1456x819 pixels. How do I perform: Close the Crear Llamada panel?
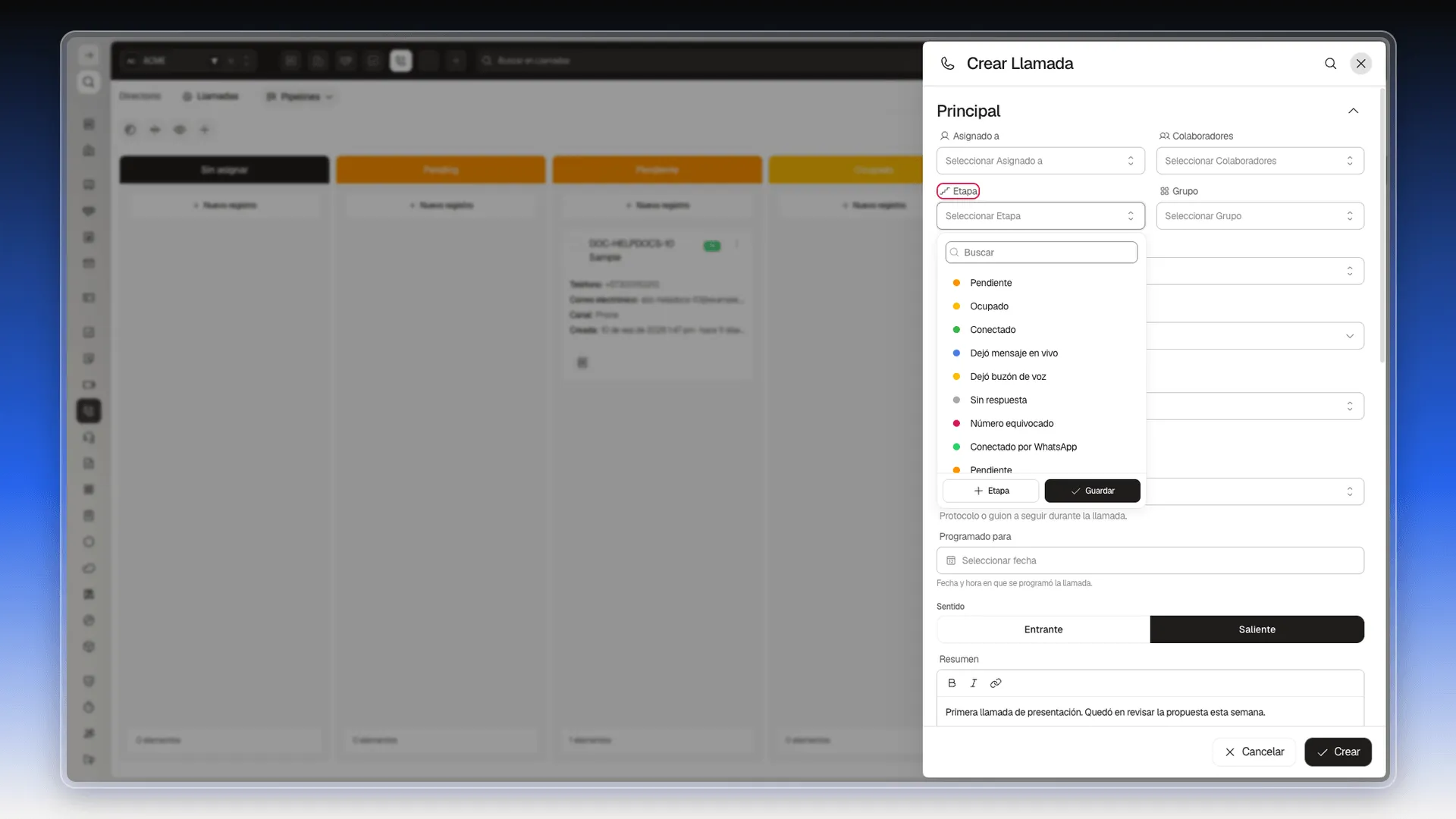click(1361, 64)
